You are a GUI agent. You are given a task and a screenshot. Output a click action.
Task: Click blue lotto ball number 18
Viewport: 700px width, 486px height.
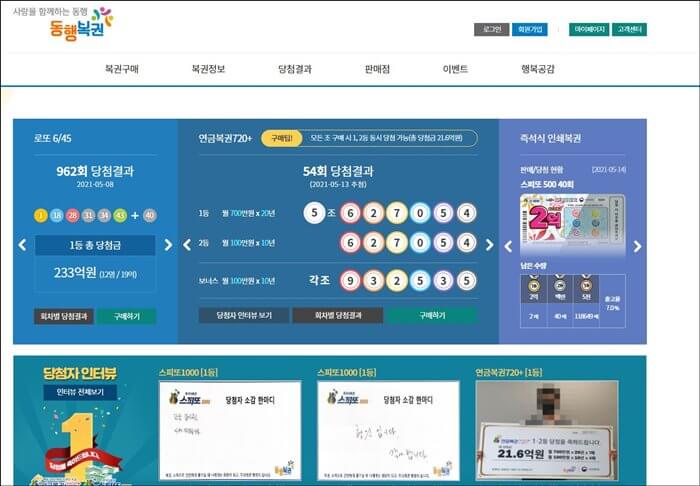[x=57, y=216]
